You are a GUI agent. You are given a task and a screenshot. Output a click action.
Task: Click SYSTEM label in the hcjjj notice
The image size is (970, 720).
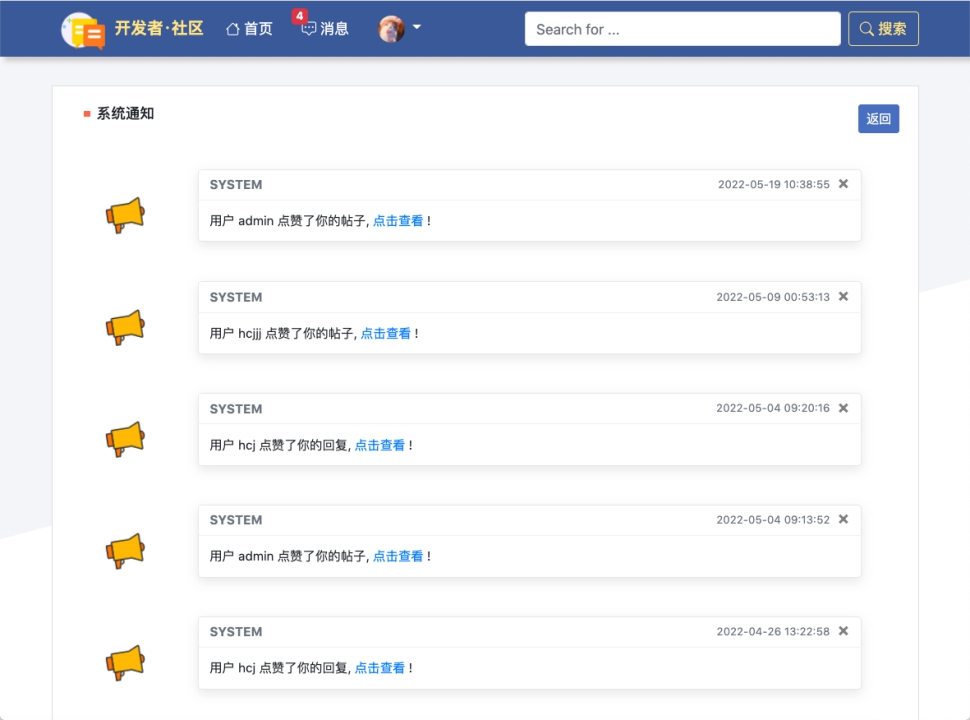tap(236, 297)
